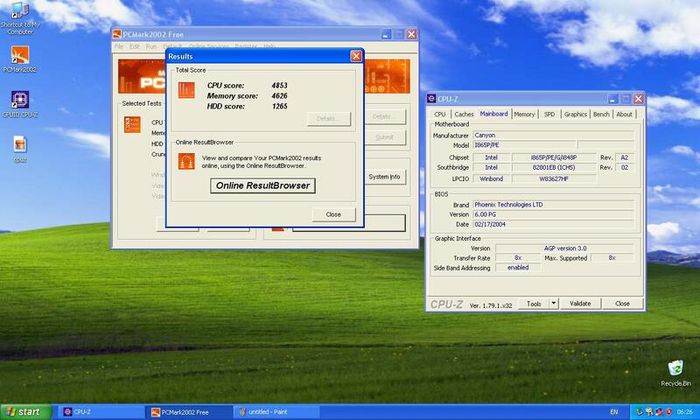Open the SPD tab in CPU-Z
Viewport: 700px width, 420px height.
[x=549, y=114]
